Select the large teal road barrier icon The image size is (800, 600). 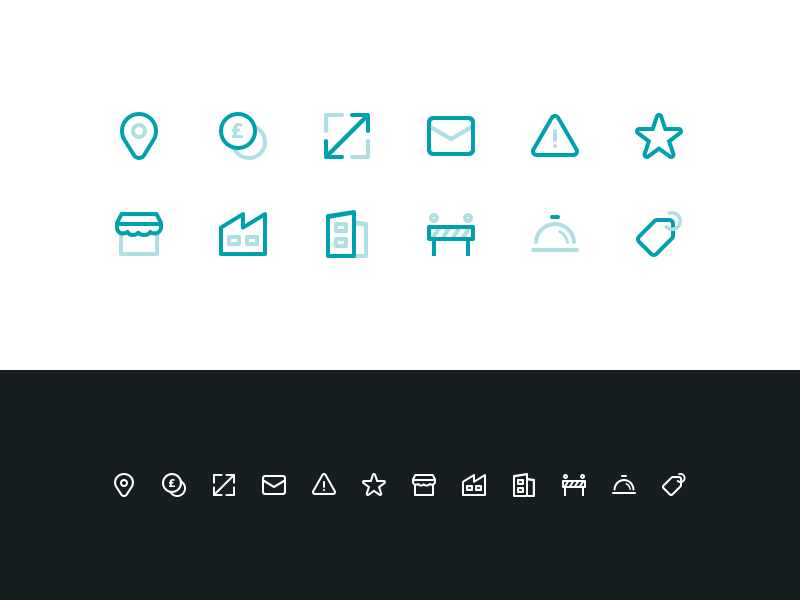pos(451,234)
